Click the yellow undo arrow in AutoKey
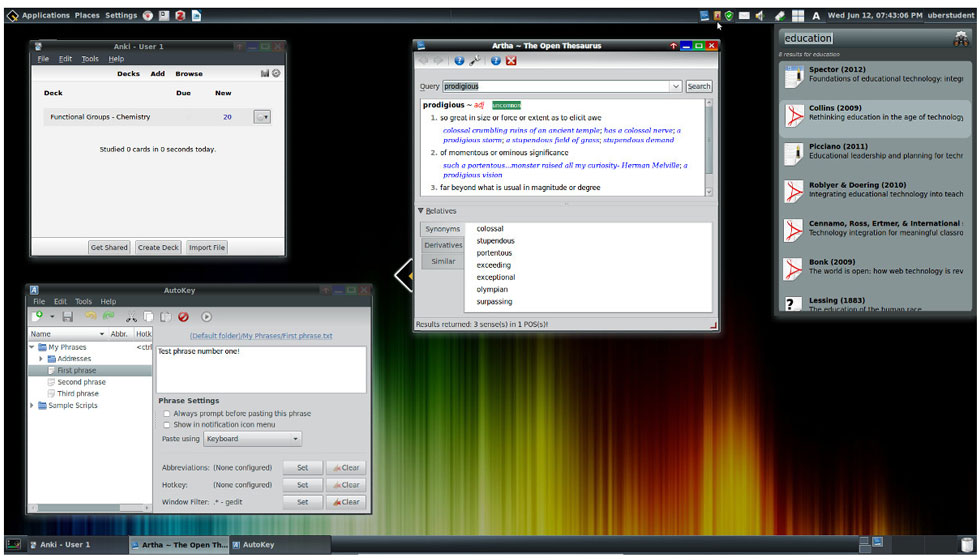The image size is (980, 560). (91, 317)
